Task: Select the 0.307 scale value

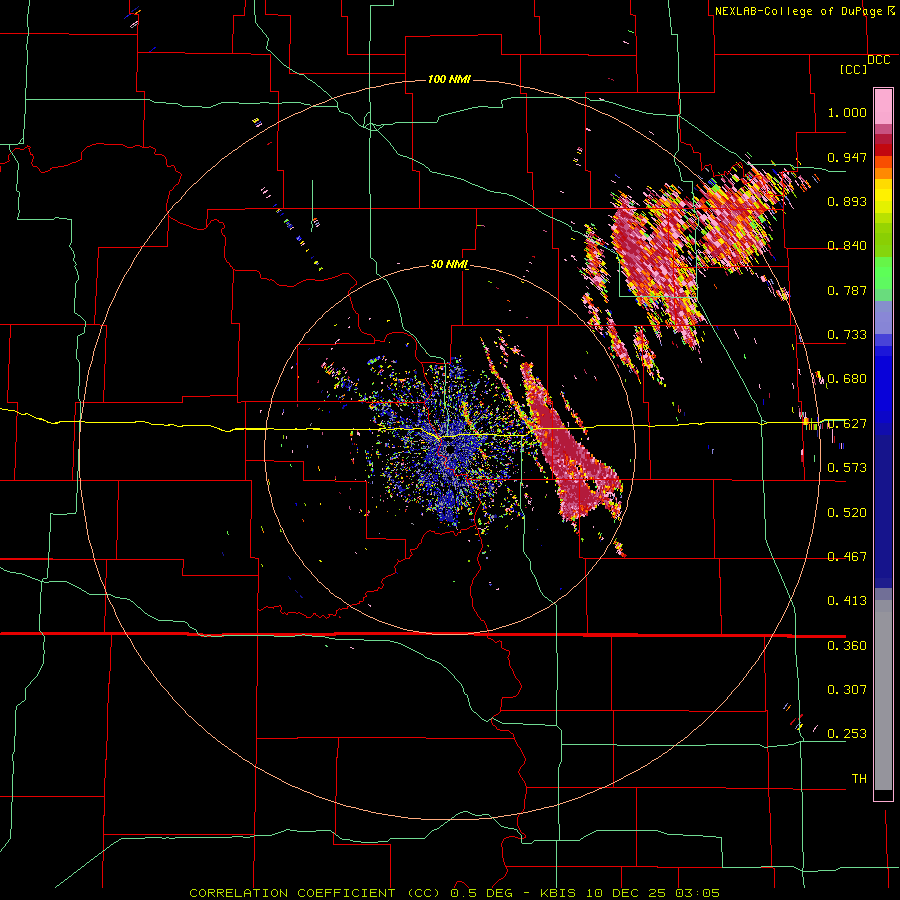Action: pyautogui.click(x=847, y=690)
